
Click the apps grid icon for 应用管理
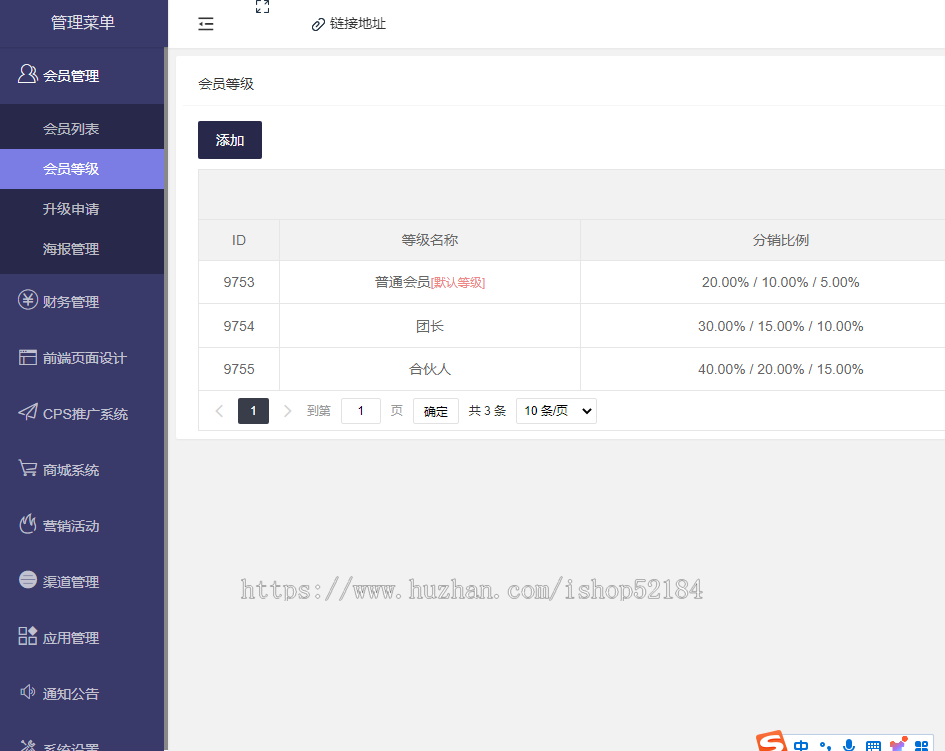pos(28,635)
